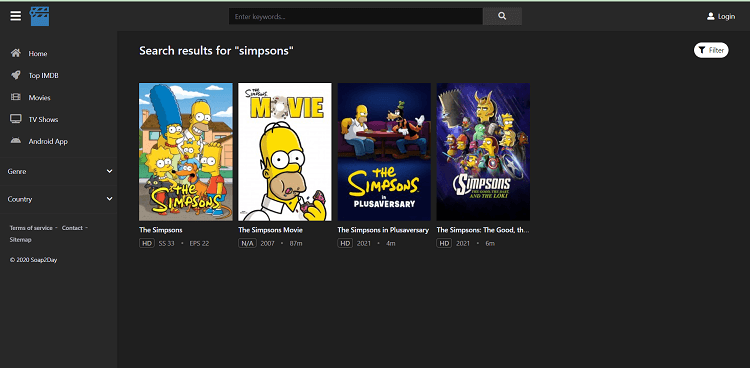Expand the Genre dropdown
The width and height of the screenshot is (750, 368).
click(58, 171)
